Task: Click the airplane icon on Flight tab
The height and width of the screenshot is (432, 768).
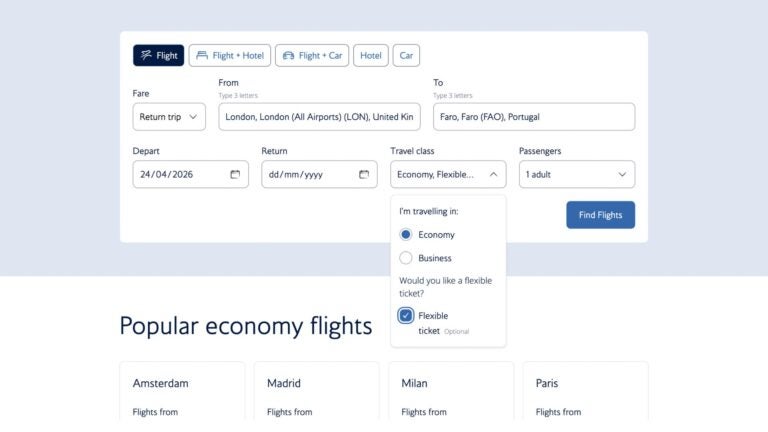Action: tap(146, 56)
